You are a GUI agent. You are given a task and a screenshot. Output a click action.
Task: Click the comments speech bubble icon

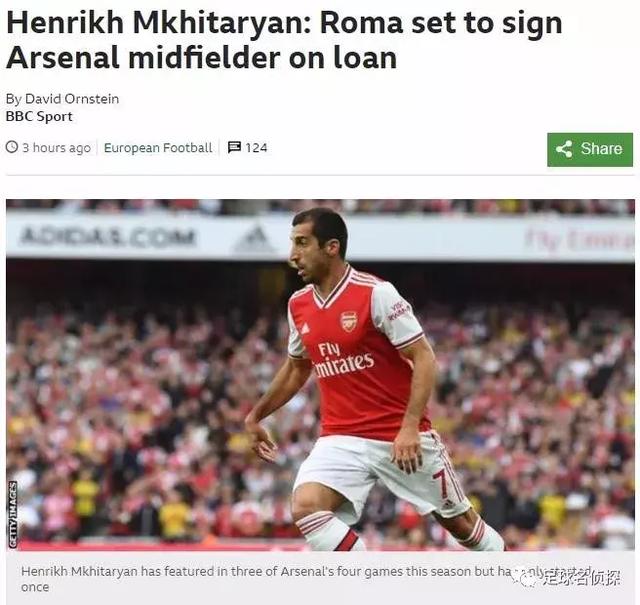coord(234,147)
